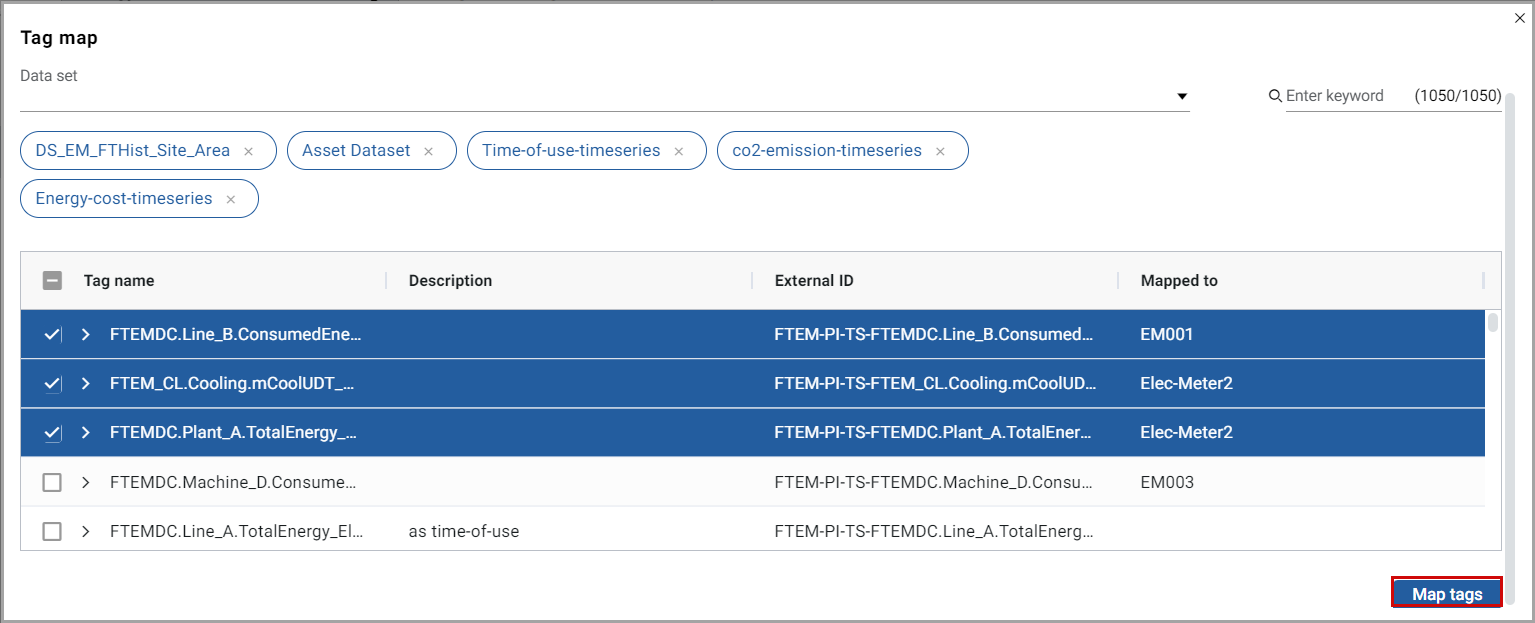Uncheck the FTEMDC.Line_B.ConsumedEnergy row checkbox
Image resolution: width=1535 pixels, height=623 pixels.
[x=52, y=335]
